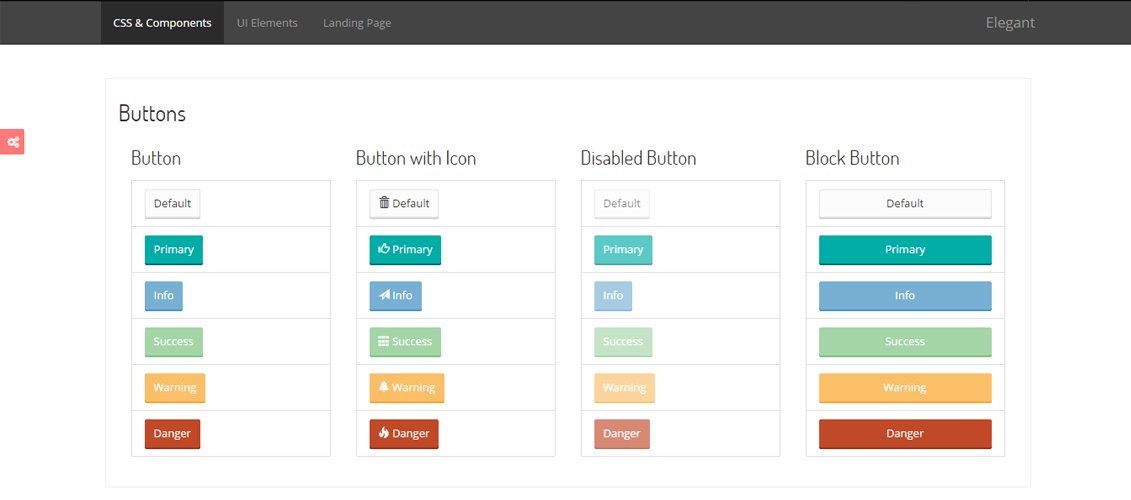
Task: Click the small Info button under Button
Action: [164, 295]
